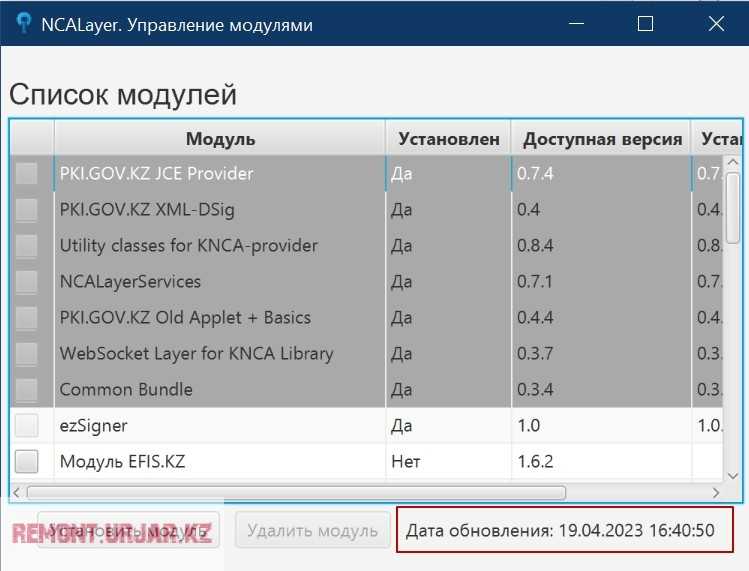The image size is (749, 571).
Task: Select the PKI.GOV.KZ JCE Provider row name
Action: (x=156, y=173)
